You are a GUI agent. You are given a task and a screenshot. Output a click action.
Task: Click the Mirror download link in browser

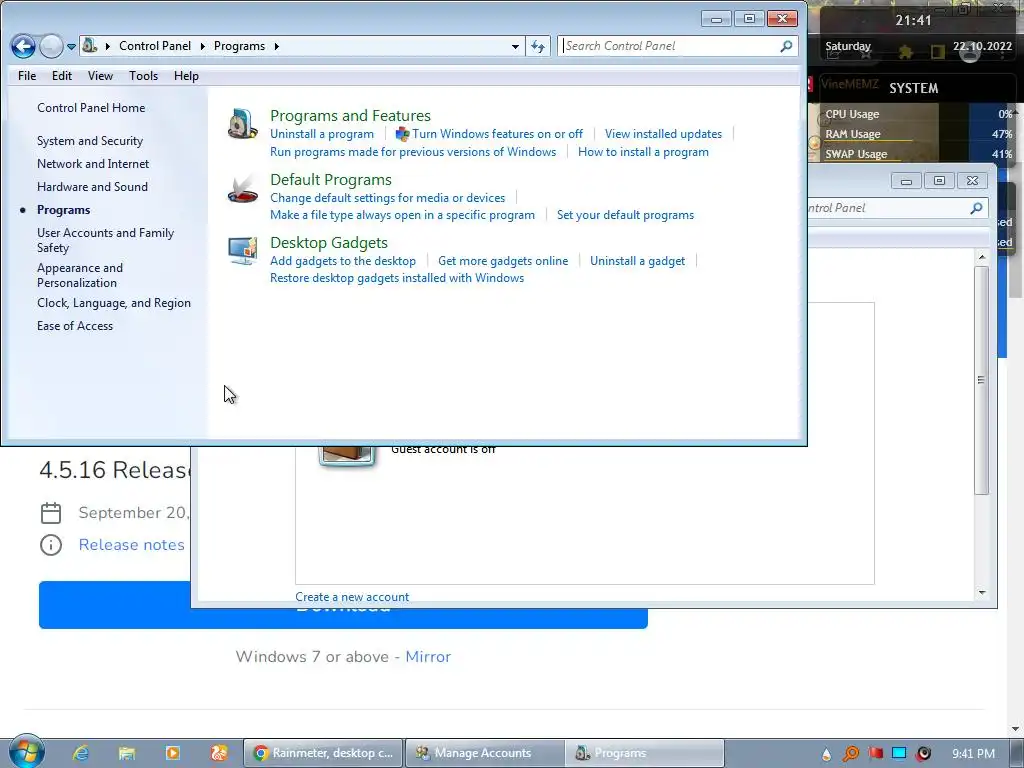click(x=428, y=656)
